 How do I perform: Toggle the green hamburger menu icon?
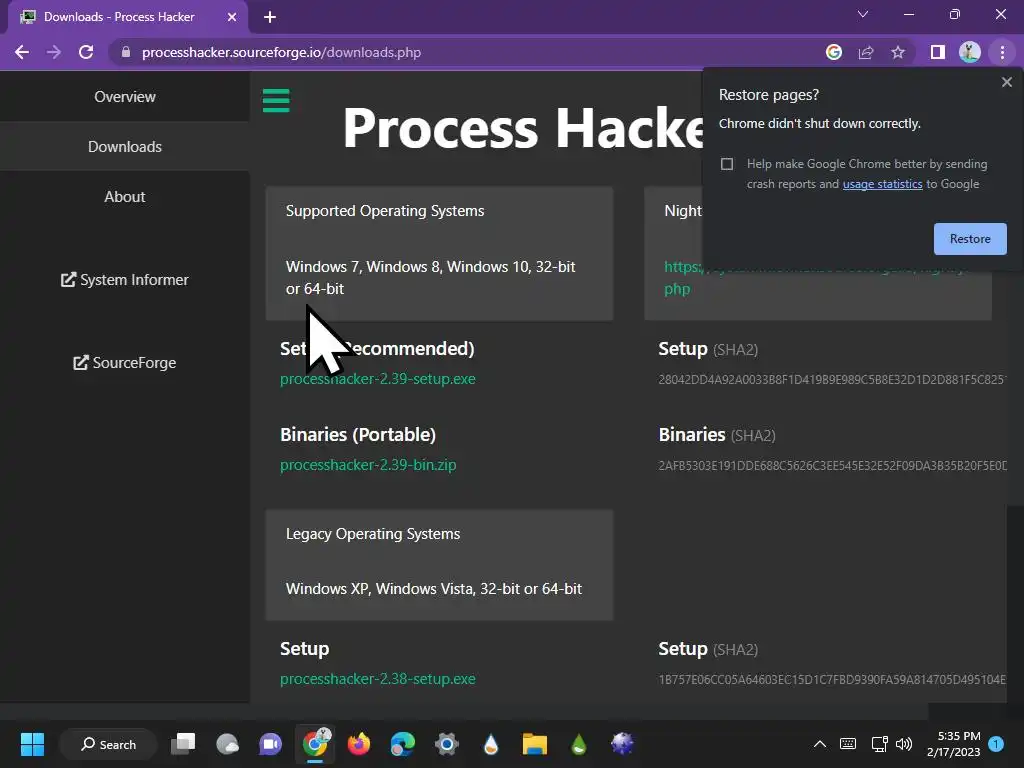(x=276, y=101)
